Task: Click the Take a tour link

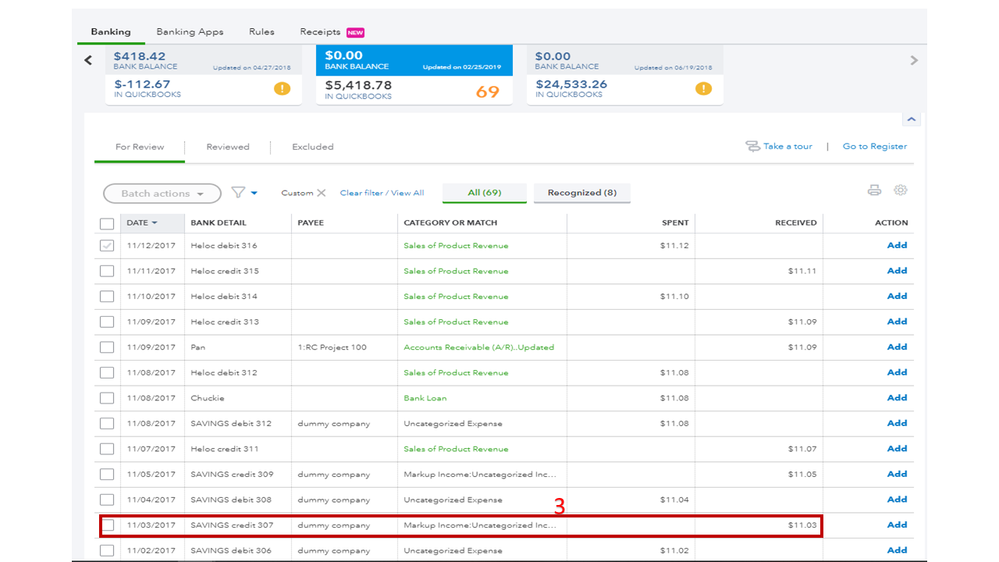Action: point(787,146)
